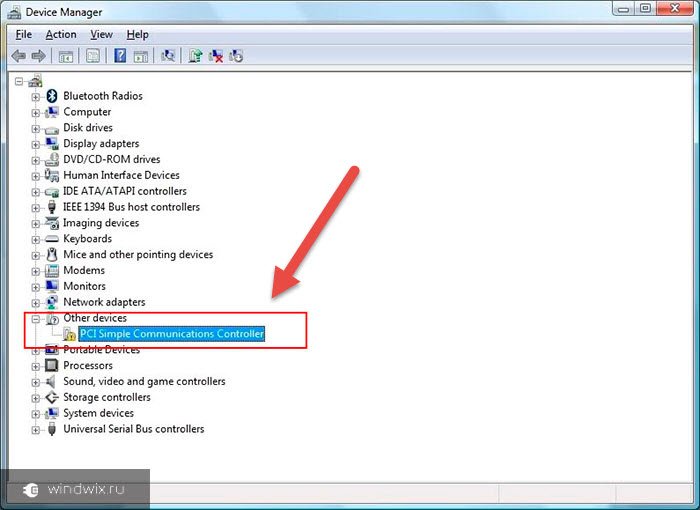Expand the Universal Serial Bus controllers node
Viewport: 700px width, 510px height.
[35, 430]
